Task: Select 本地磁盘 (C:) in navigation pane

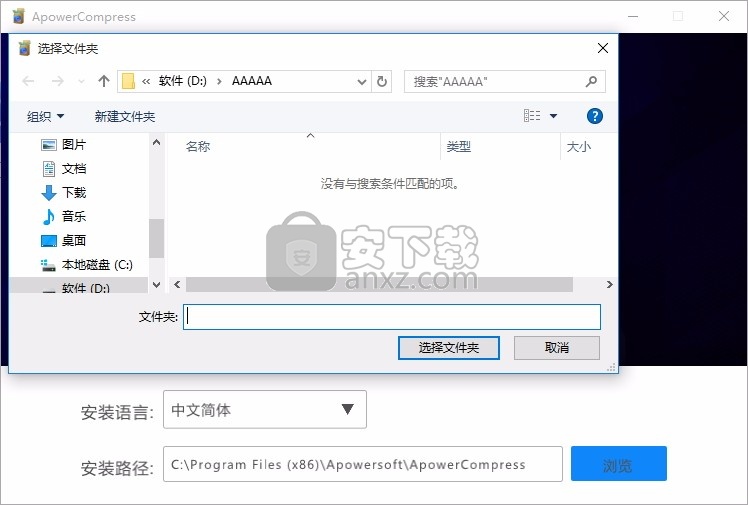Action: [x=97, y=264]
